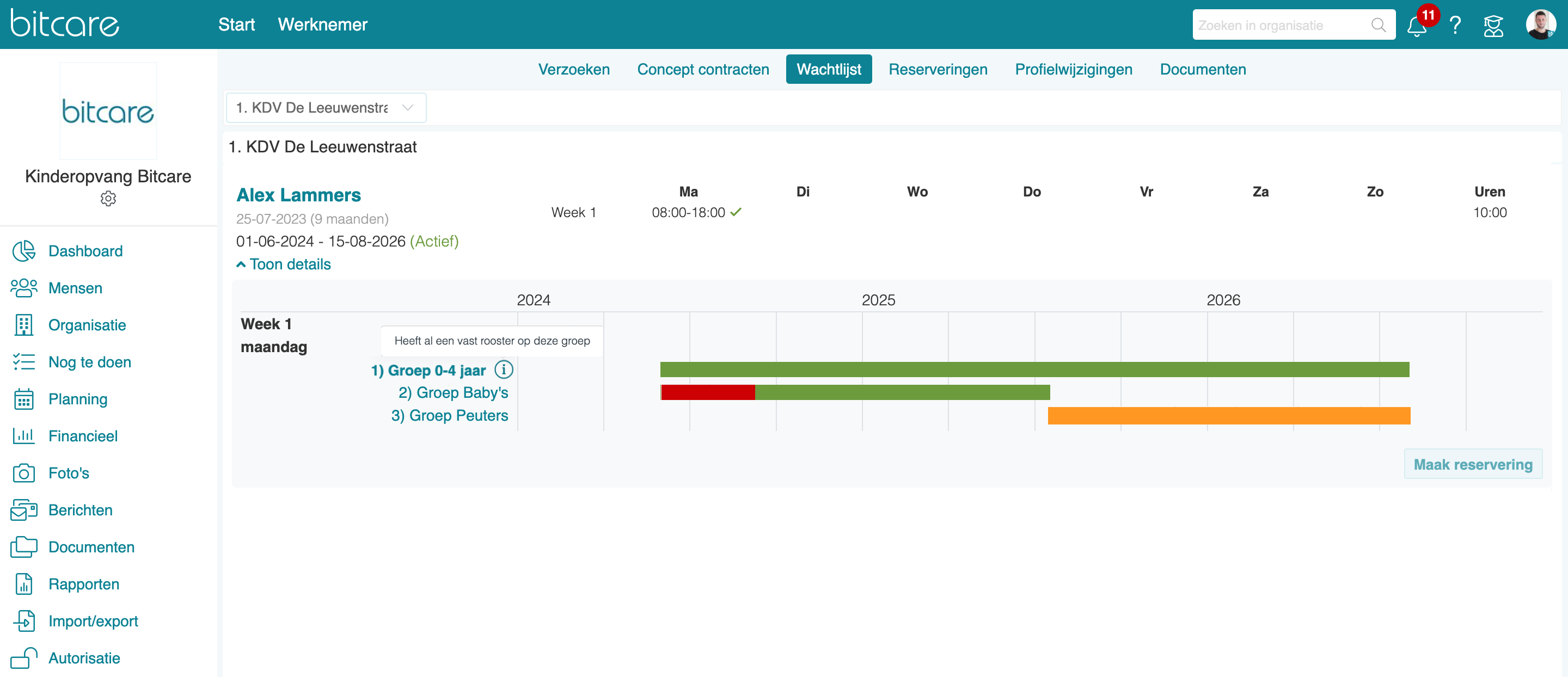Switch to the Profielwijzigingen tab

pyautogui.click(x=1073, y=69)
